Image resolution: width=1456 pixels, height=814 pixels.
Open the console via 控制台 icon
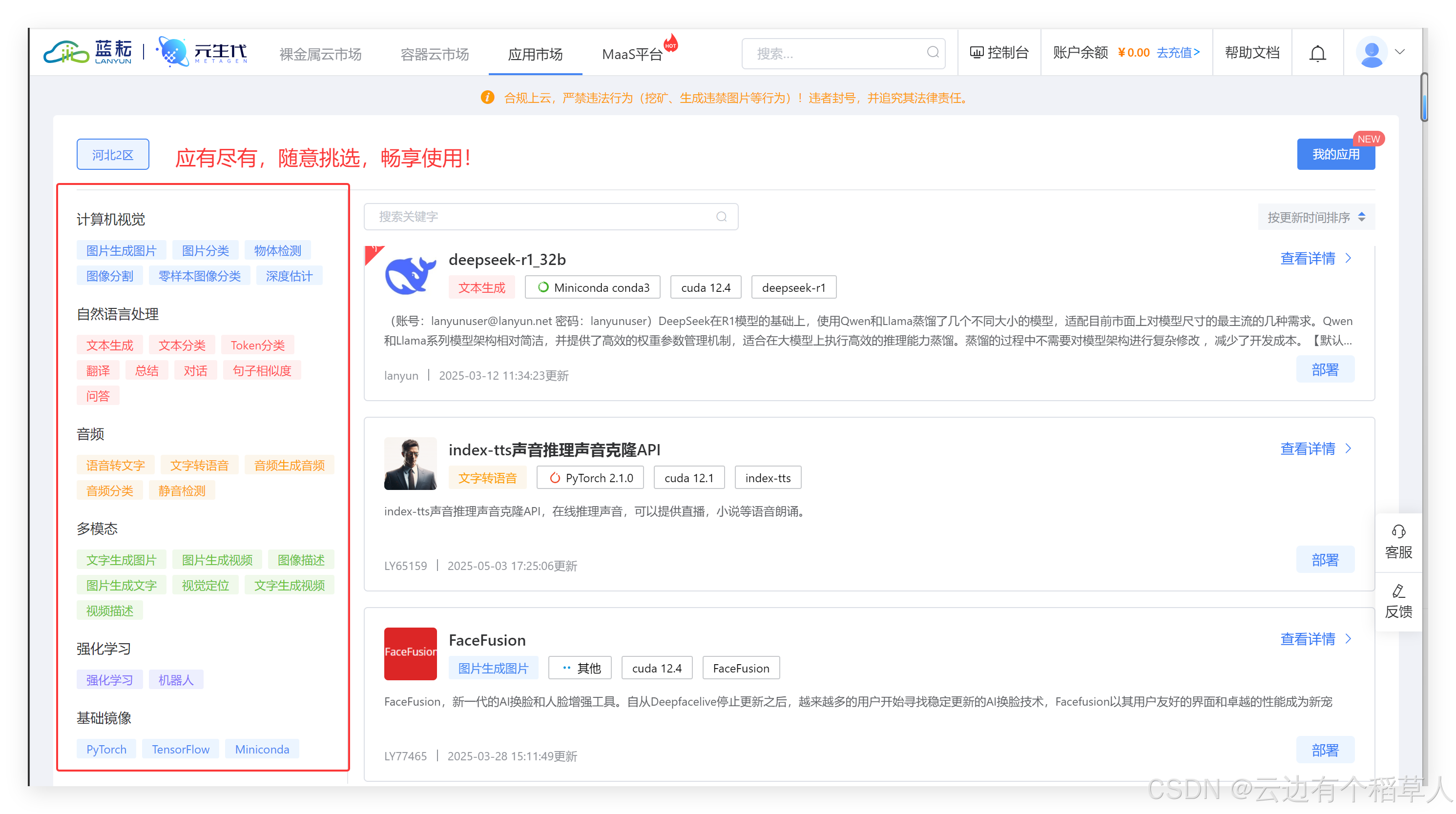(977, 53)
